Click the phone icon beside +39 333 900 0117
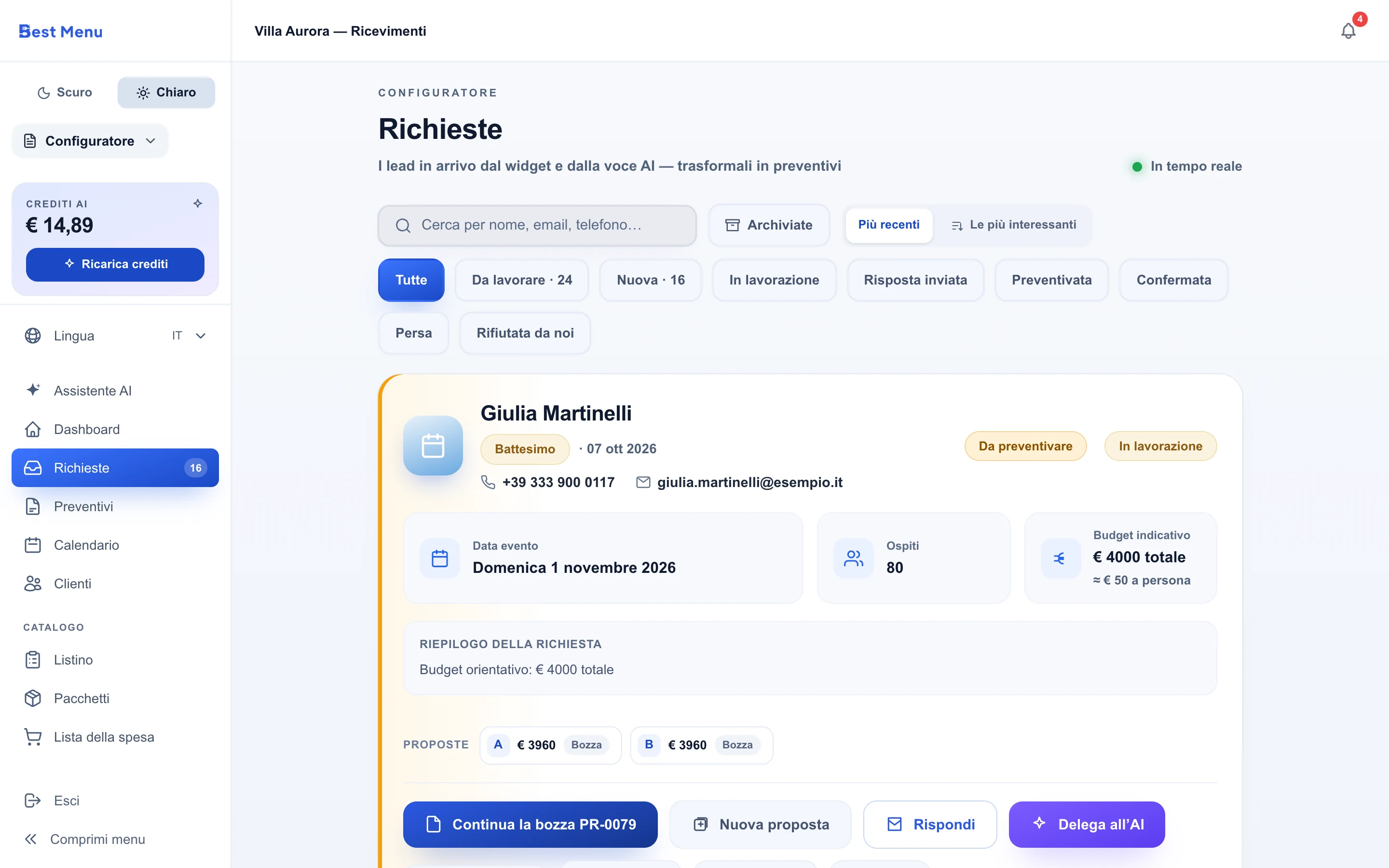This screenshot has width=1389, height=868. pos(488,482)
